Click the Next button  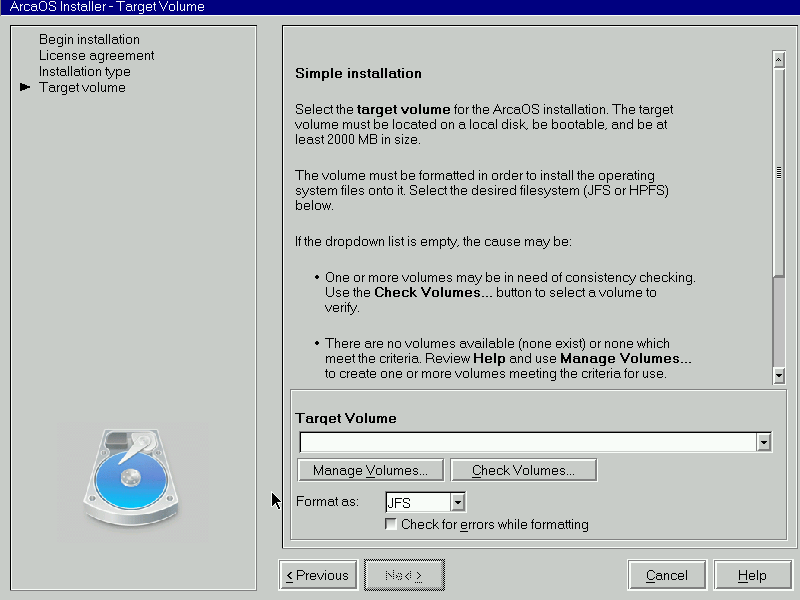tap(404, 575)
